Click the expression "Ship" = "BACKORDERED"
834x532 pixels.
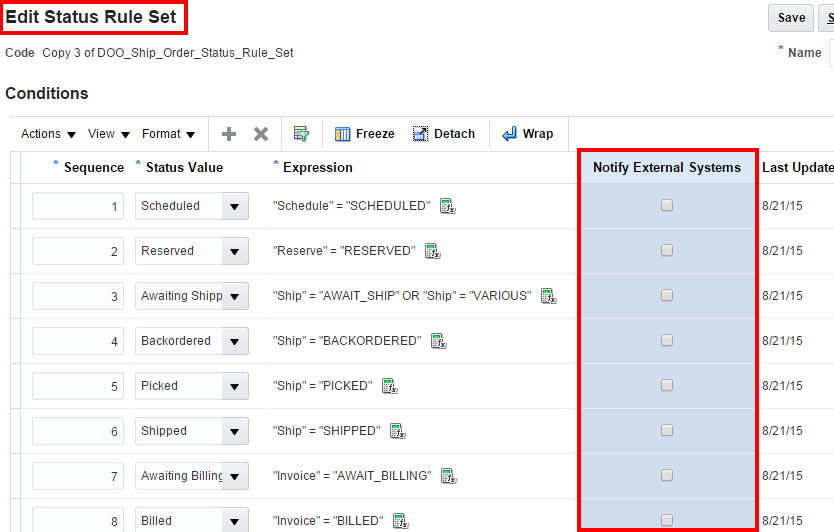(347, 341)
